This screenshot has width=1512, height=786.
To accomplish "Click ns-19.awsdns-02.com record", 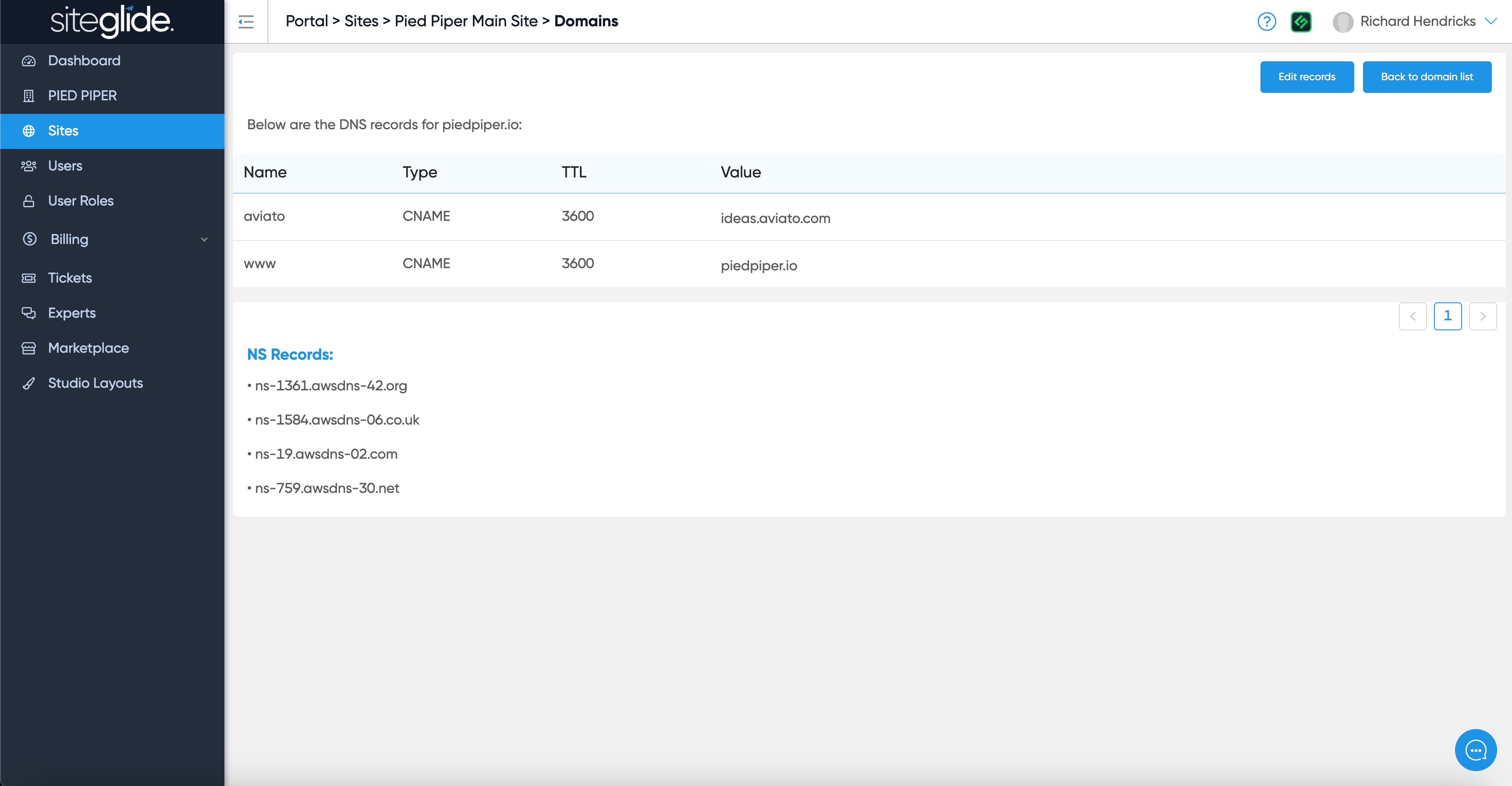I will pyautogui.click(x=327, y=454).
